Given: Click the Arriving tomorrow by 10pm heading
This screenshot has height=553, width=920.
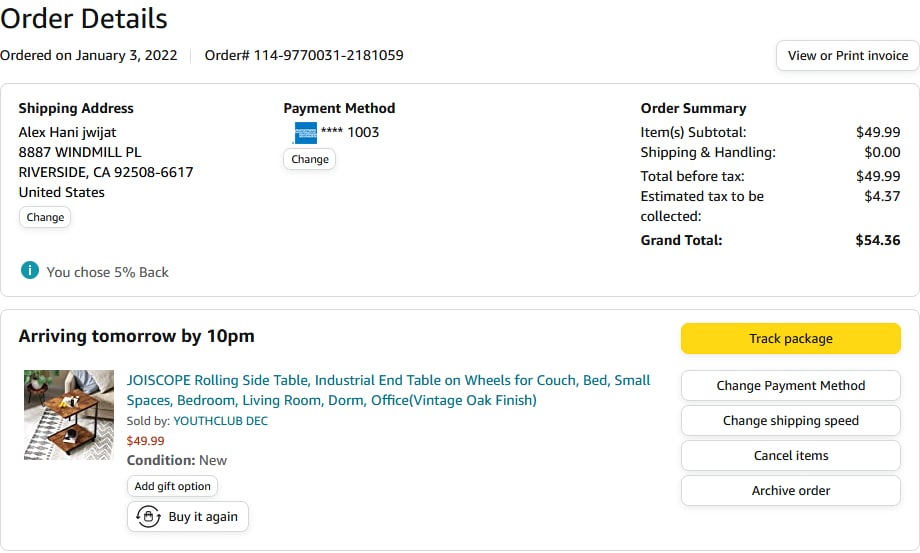Looking at the screenshot, I should [x=136, y=336].
